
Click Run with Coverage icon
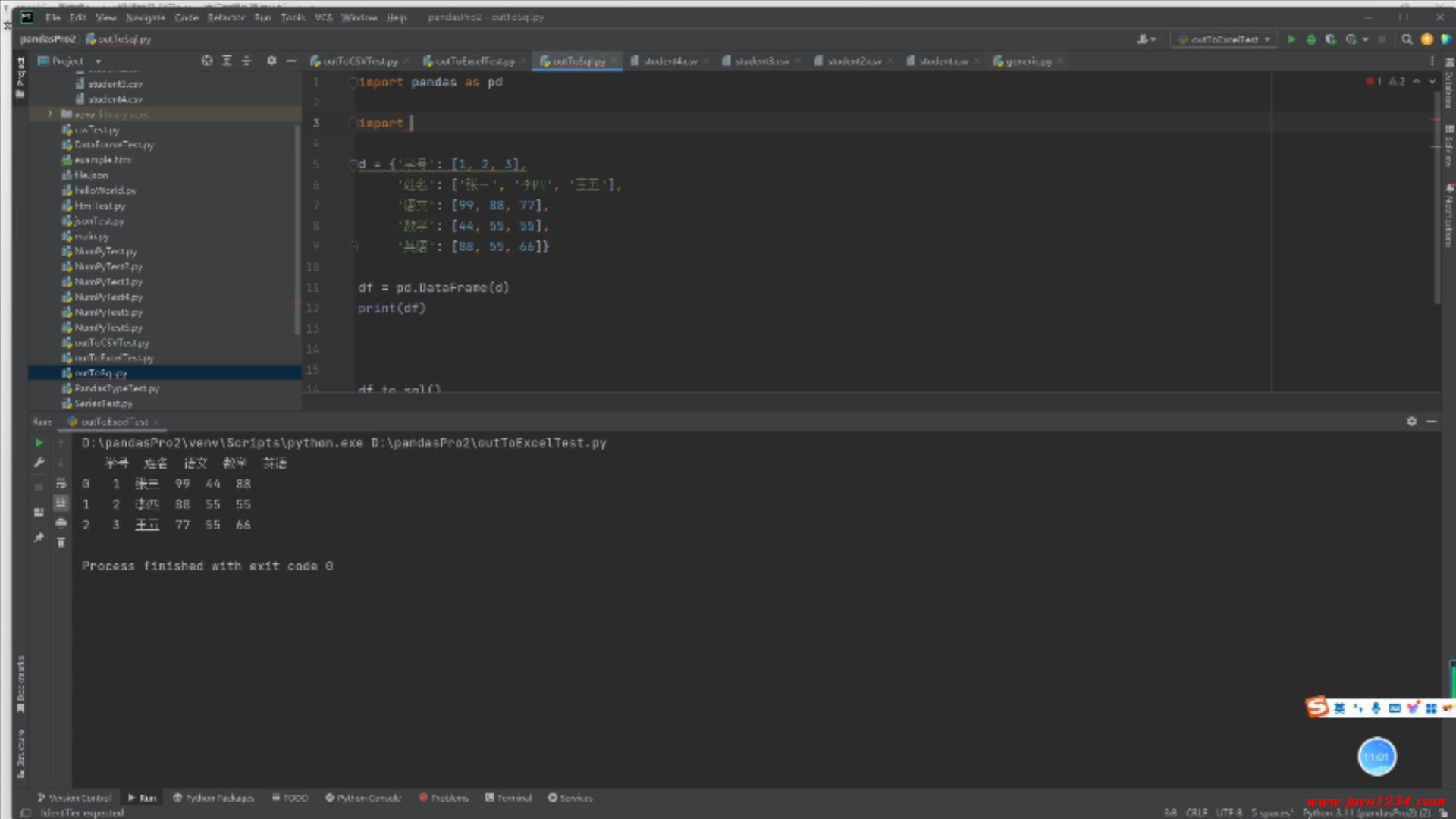coord(1331,39)
